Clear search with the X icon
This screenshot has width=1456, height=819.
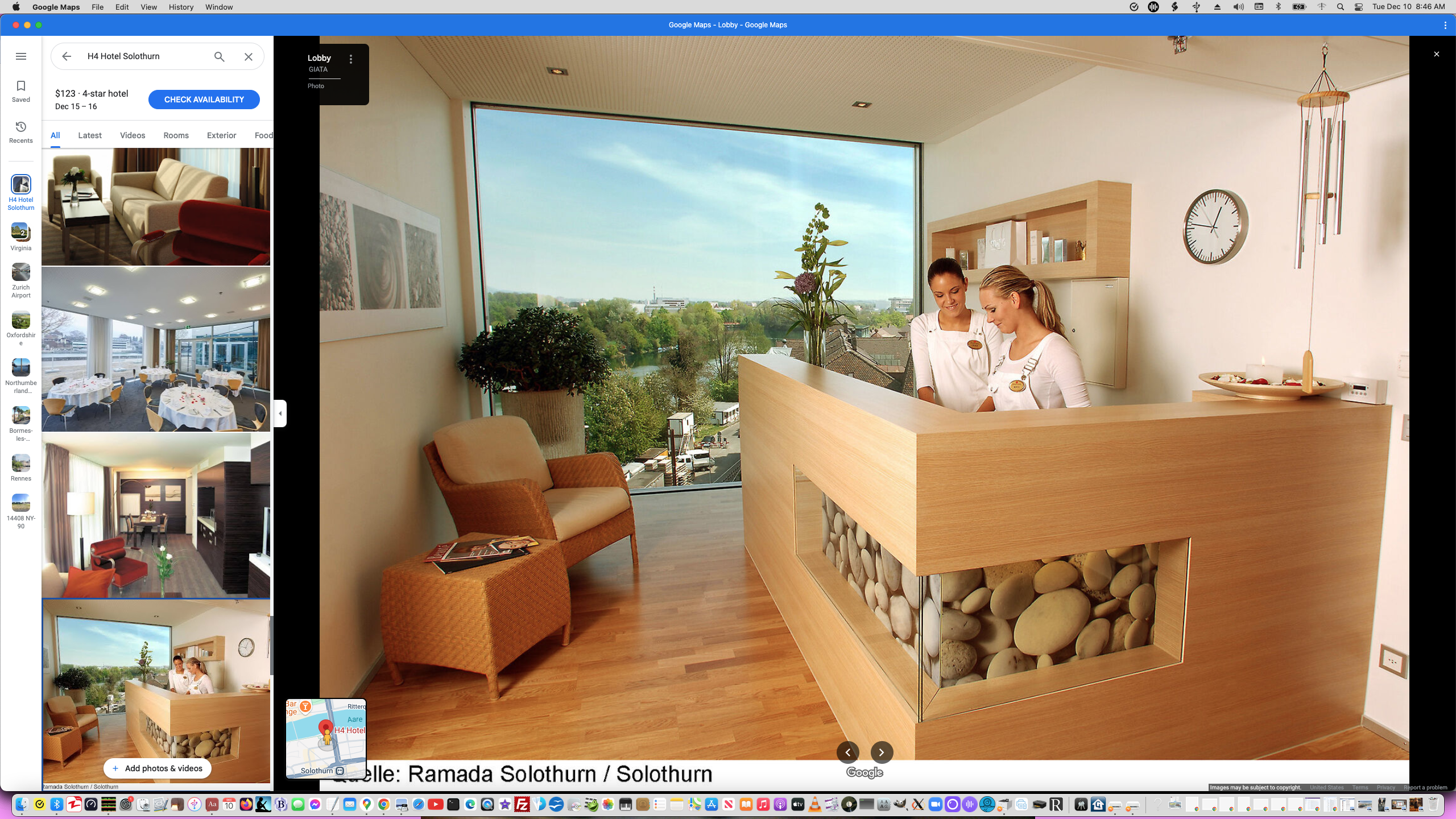pyautogui.click(x=249, y=56)
